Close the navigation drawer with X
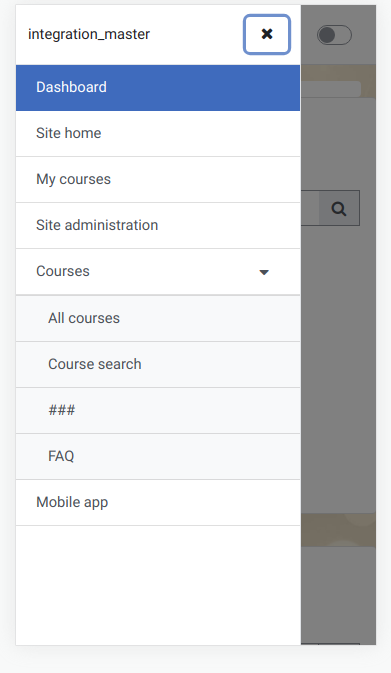391x673 pixels. point(267,34)
